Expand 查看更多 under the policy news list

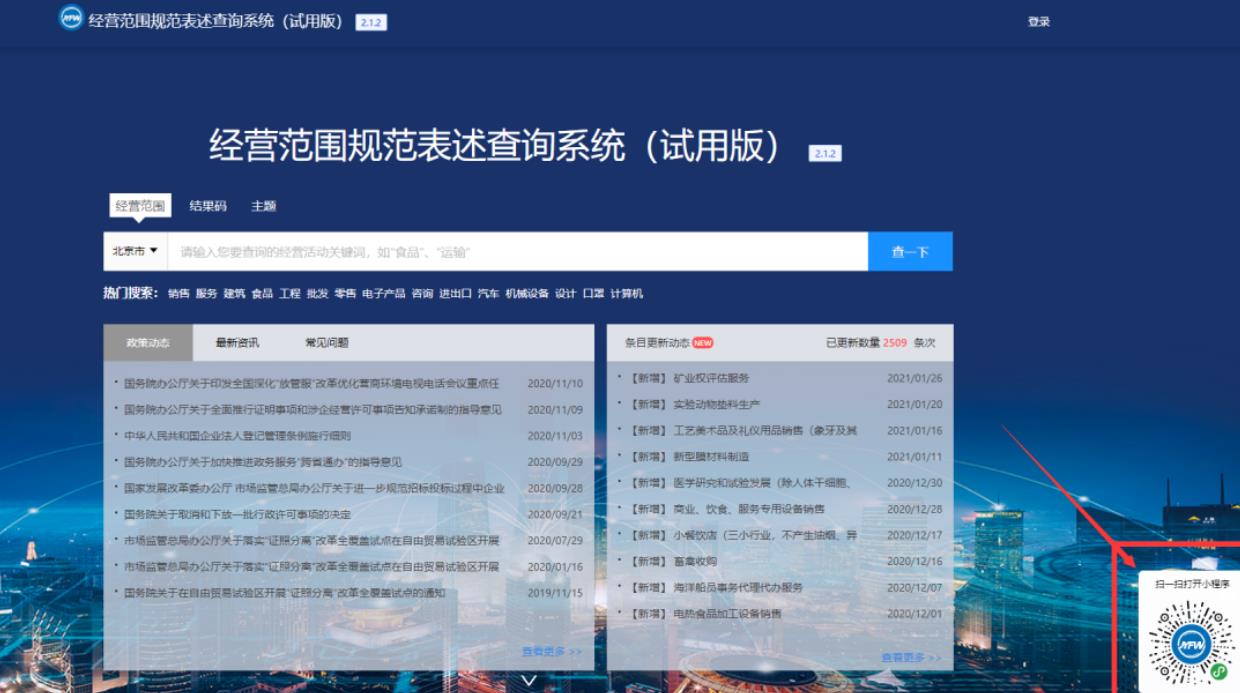(551, 652)
